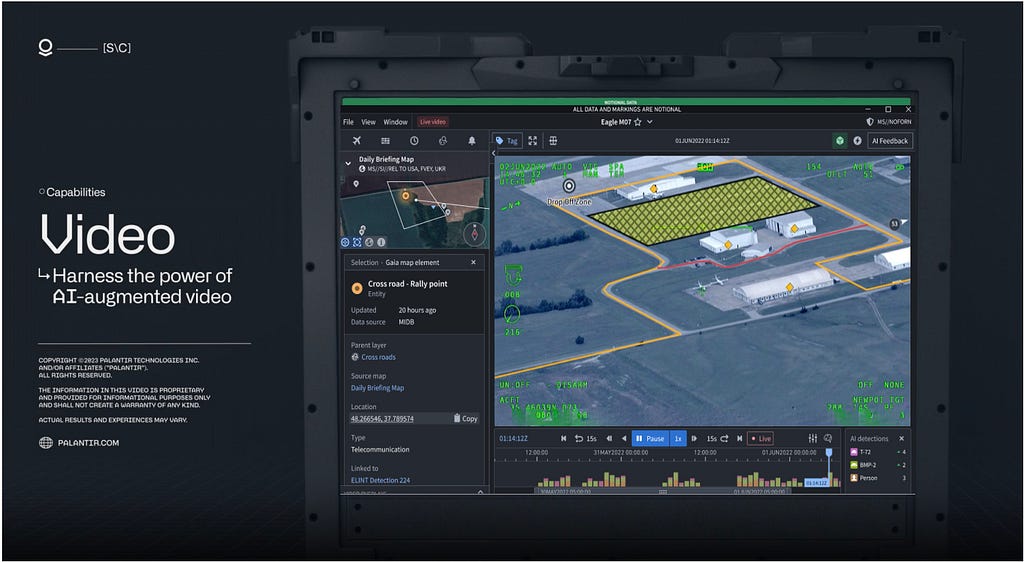Click the 53 marker badge on video
This screenshot has width=1024, height=562.
[894, 224]
